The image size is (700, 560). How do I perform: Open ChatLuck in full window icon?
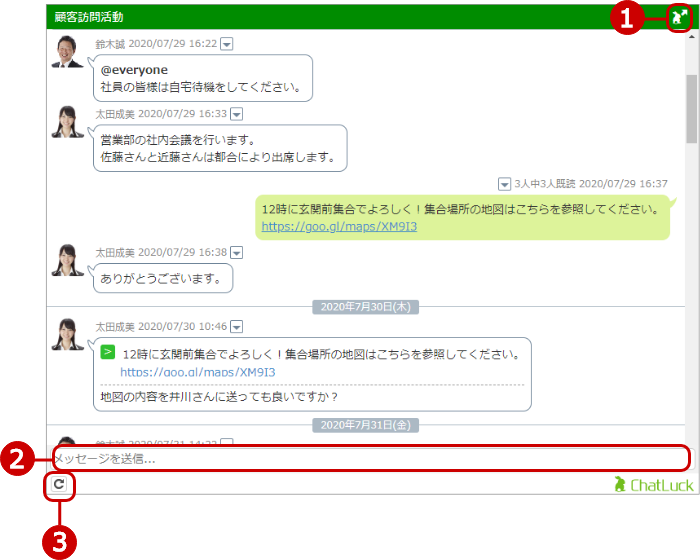click(679, 17)
